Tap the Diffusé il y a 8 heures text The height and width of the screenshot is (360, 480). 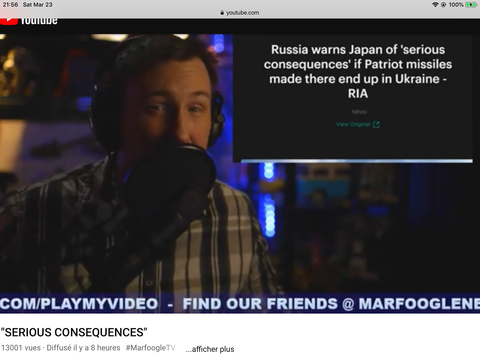point(83,348)
